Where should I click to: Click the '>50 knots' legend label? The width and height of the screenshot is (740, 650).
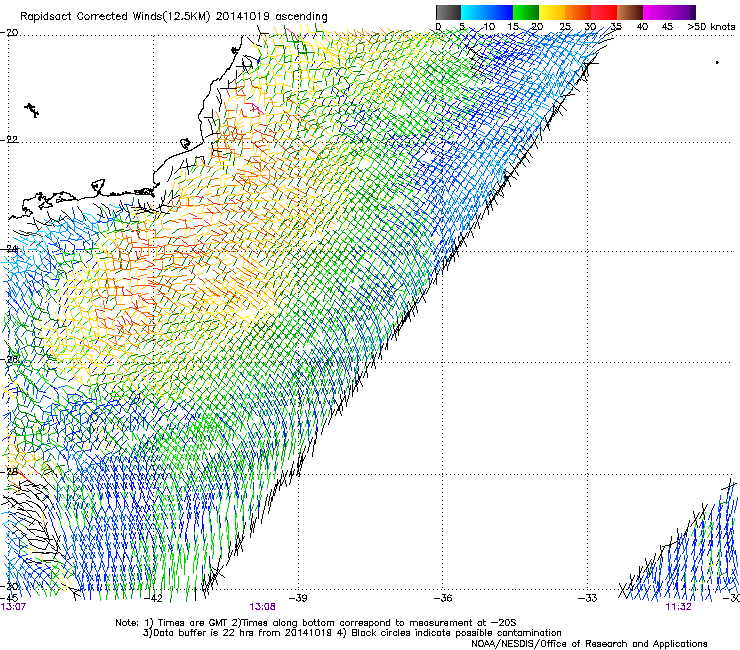click(711, 27)
